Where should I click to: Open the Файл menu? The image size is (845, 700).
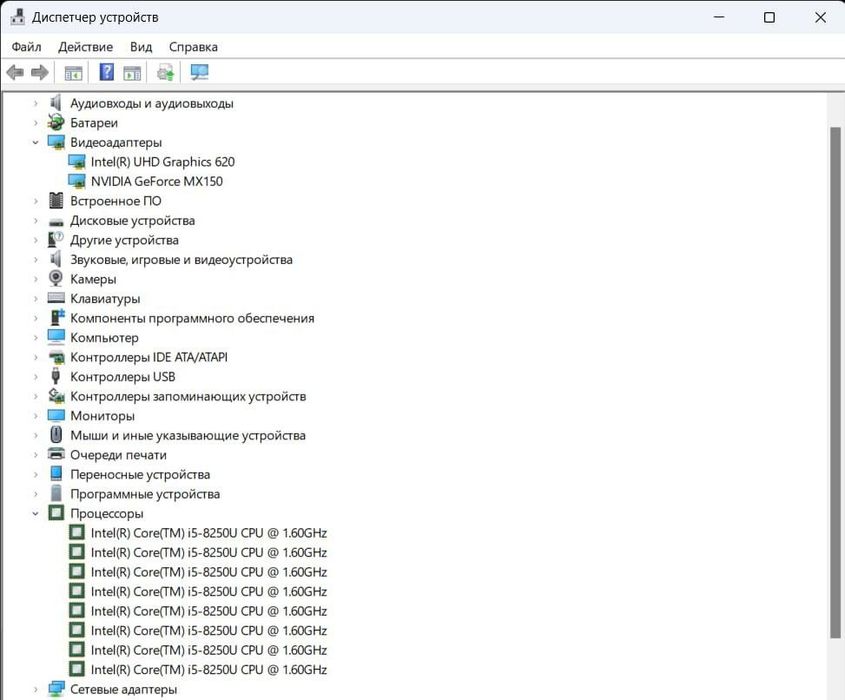(x=26, y=47)
